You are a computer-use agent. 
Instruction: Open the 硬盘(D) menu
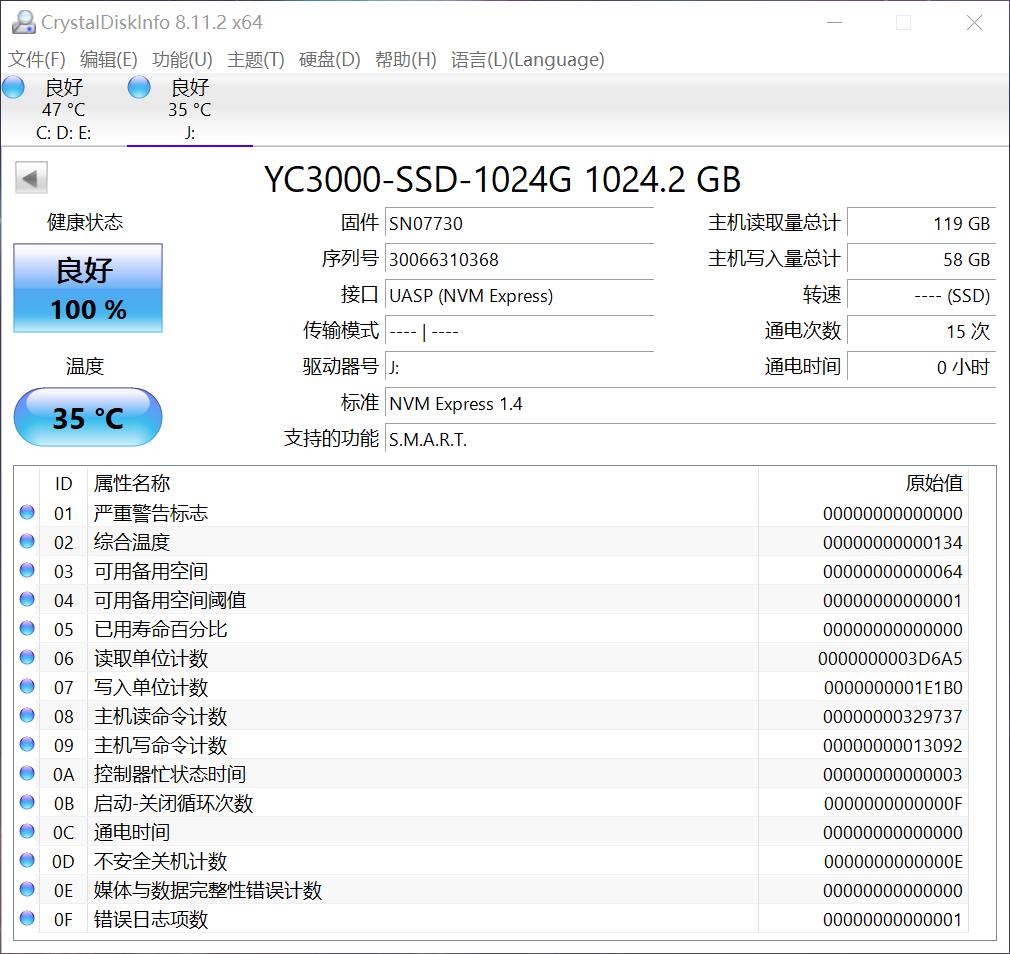[327, 60]
